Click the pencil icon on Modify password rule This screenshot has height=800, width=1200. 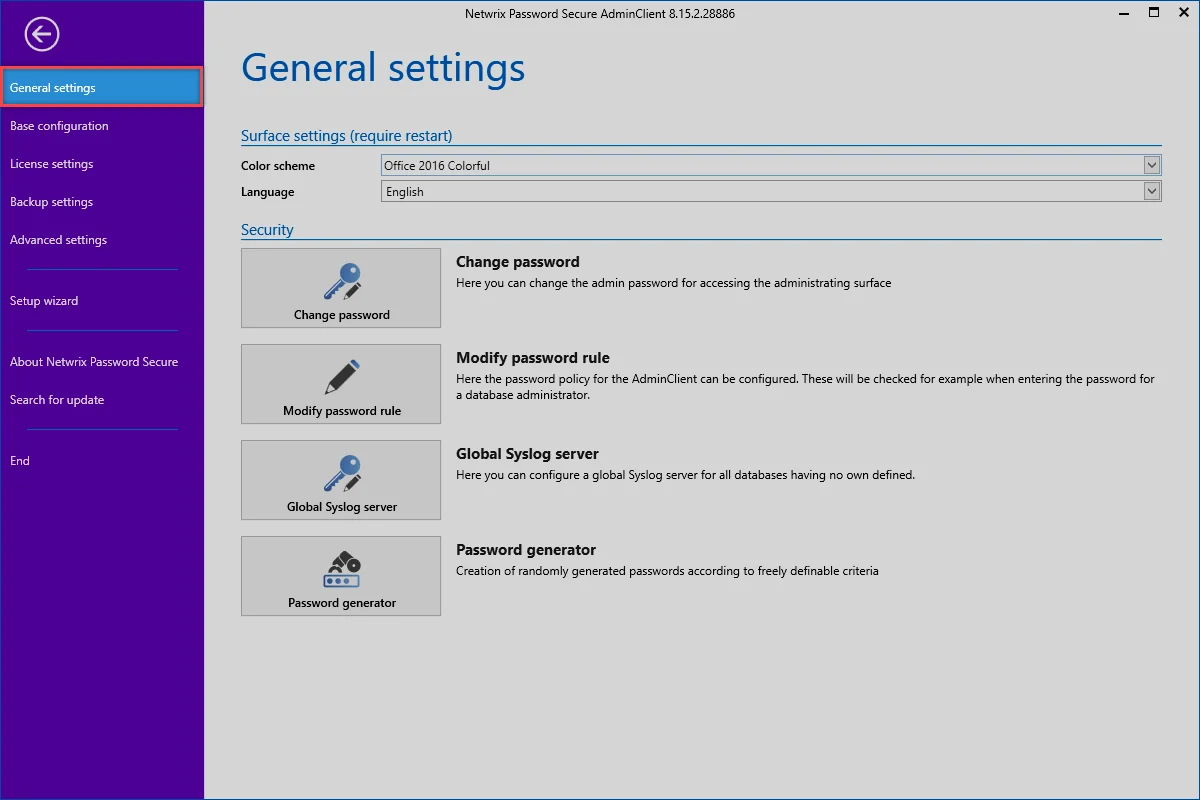point(342,378)
